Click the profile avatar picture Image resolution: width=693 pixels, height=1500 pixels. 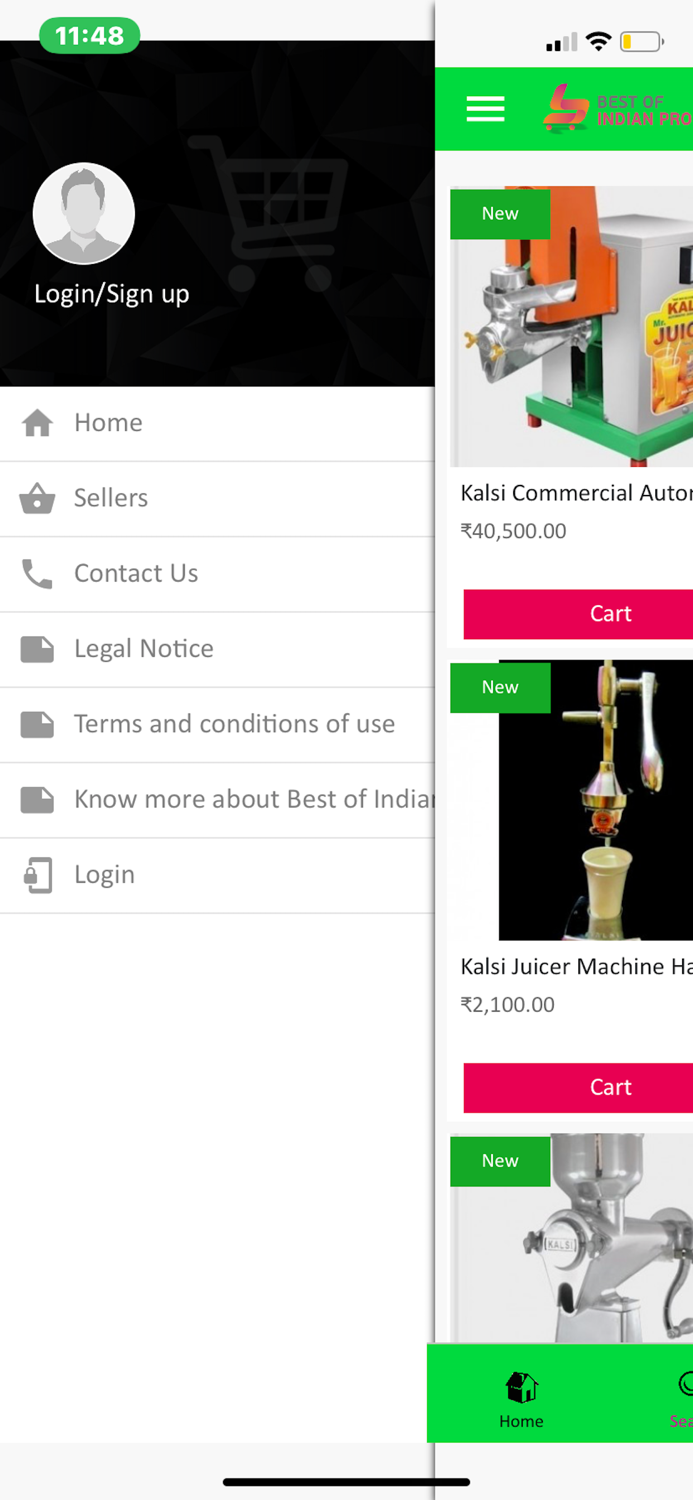point(84,213)
